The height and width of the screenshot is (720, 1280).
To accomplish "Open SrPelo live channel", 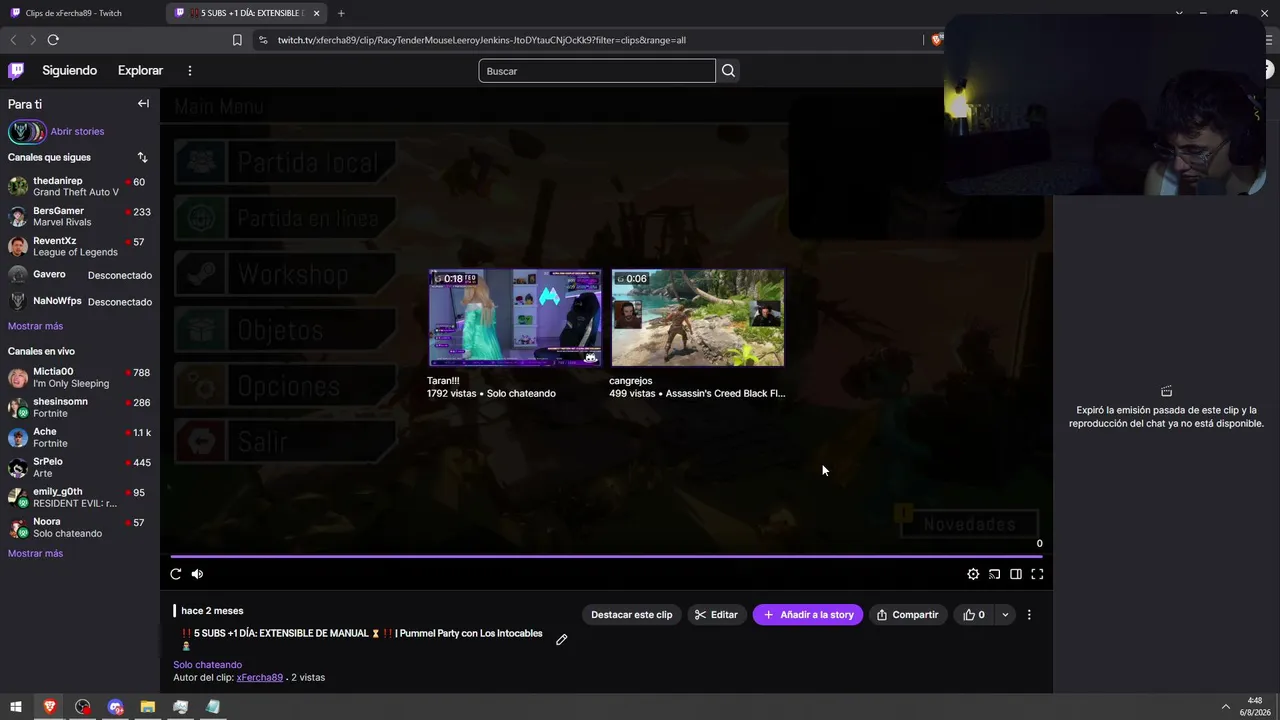I will click(80, 467).
